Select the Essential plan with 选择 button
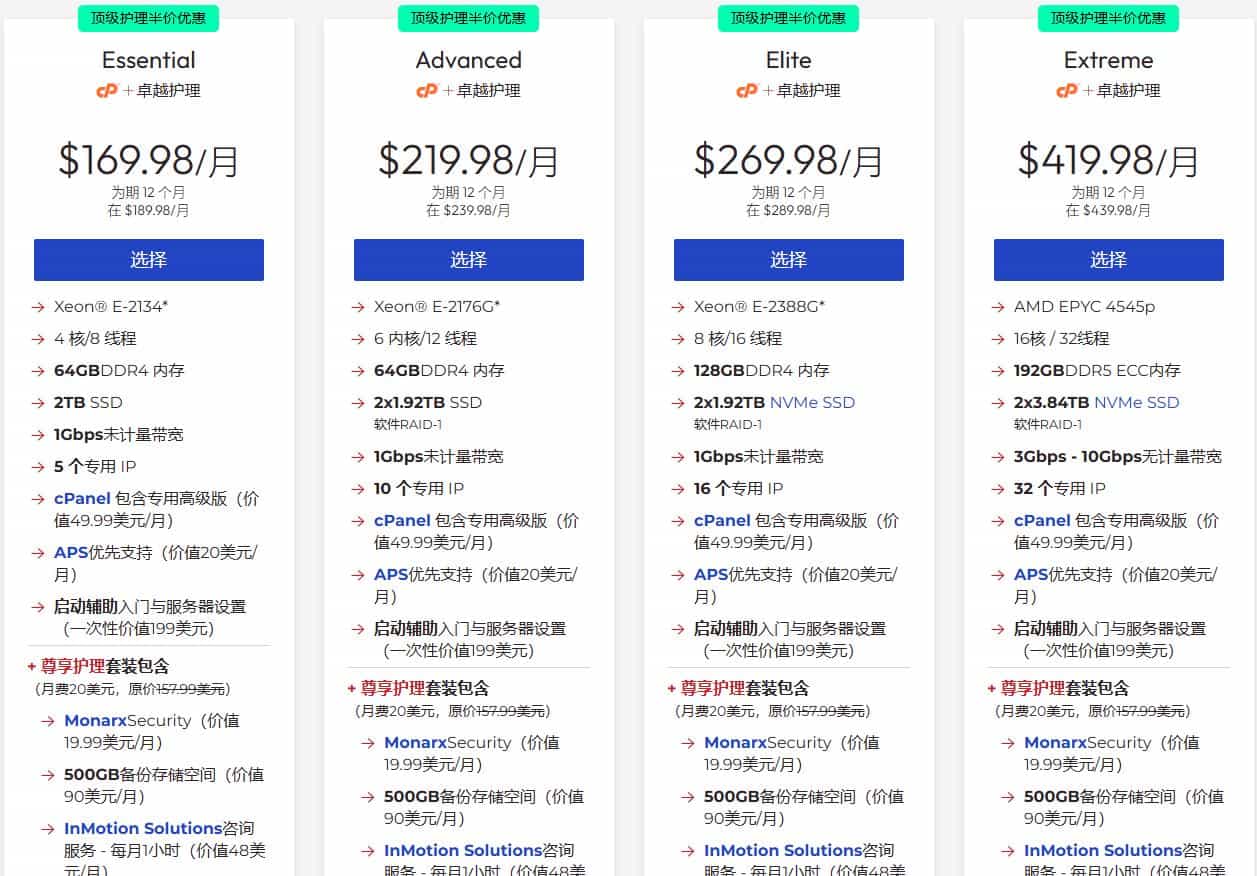This screenshot has width=1257, height=876. click(149, 260)
